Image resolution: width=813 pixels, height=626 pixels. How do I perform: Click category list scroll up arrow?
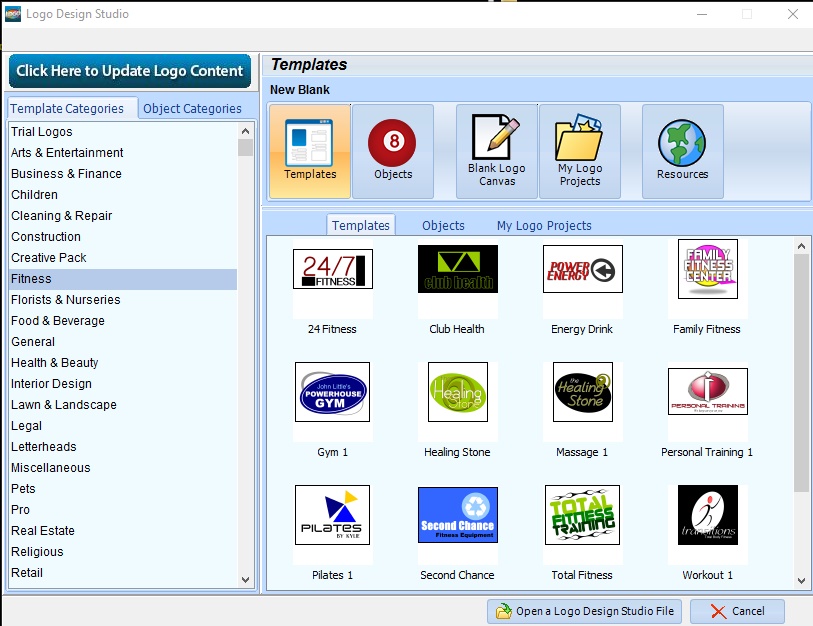(x=246, y=131)
